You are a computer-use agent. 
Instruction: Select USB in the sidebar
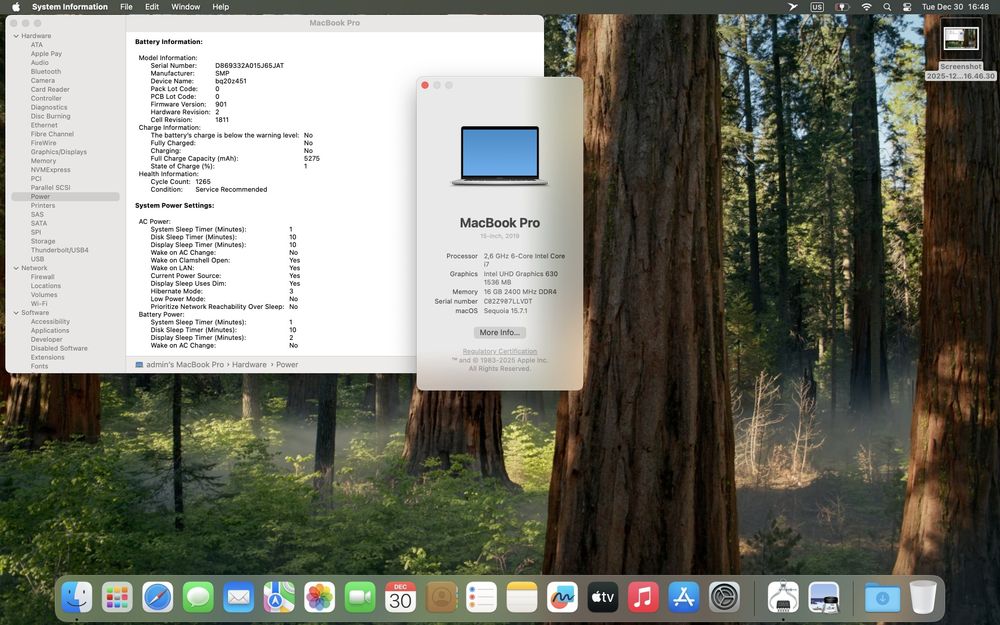tap(38, 260)
